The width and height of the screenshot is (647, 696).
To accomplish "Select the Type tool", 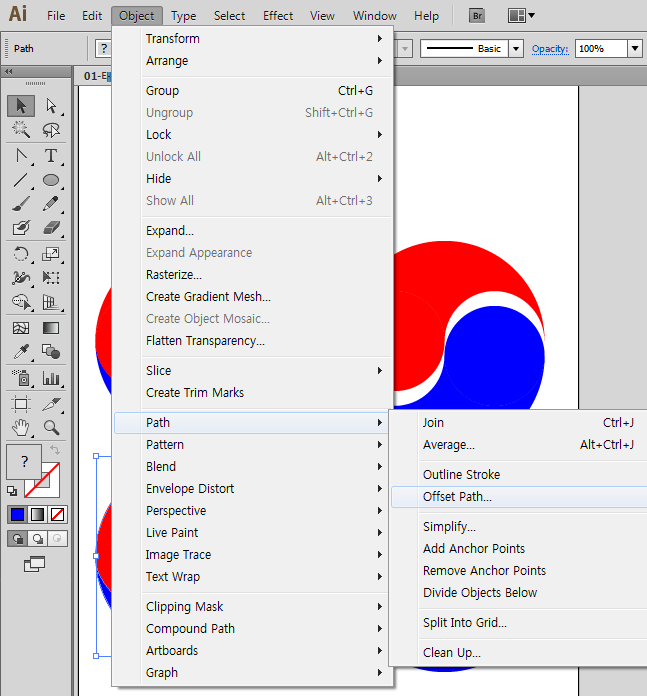I will (x=51, y=156).
